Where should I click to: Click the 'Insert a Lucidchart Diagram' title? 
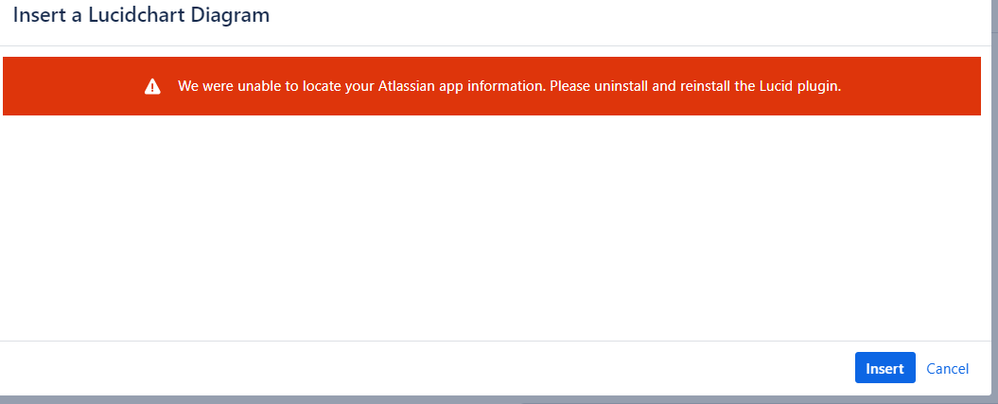(x=141, y=15)
